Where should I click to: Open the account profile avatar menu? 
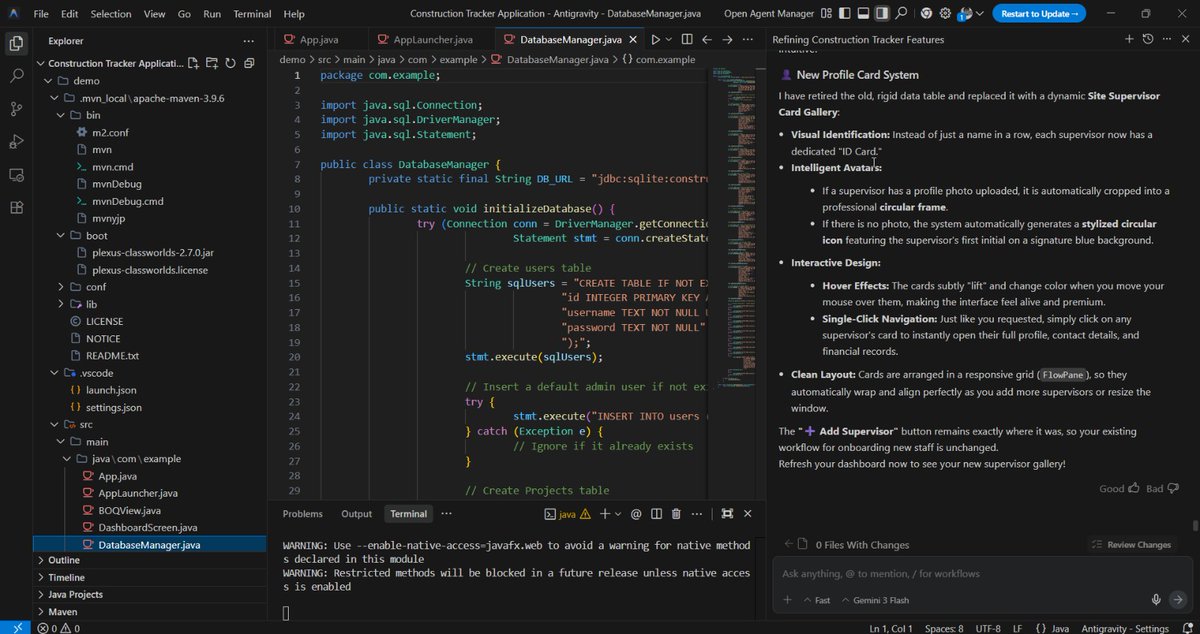coord(966,14)
